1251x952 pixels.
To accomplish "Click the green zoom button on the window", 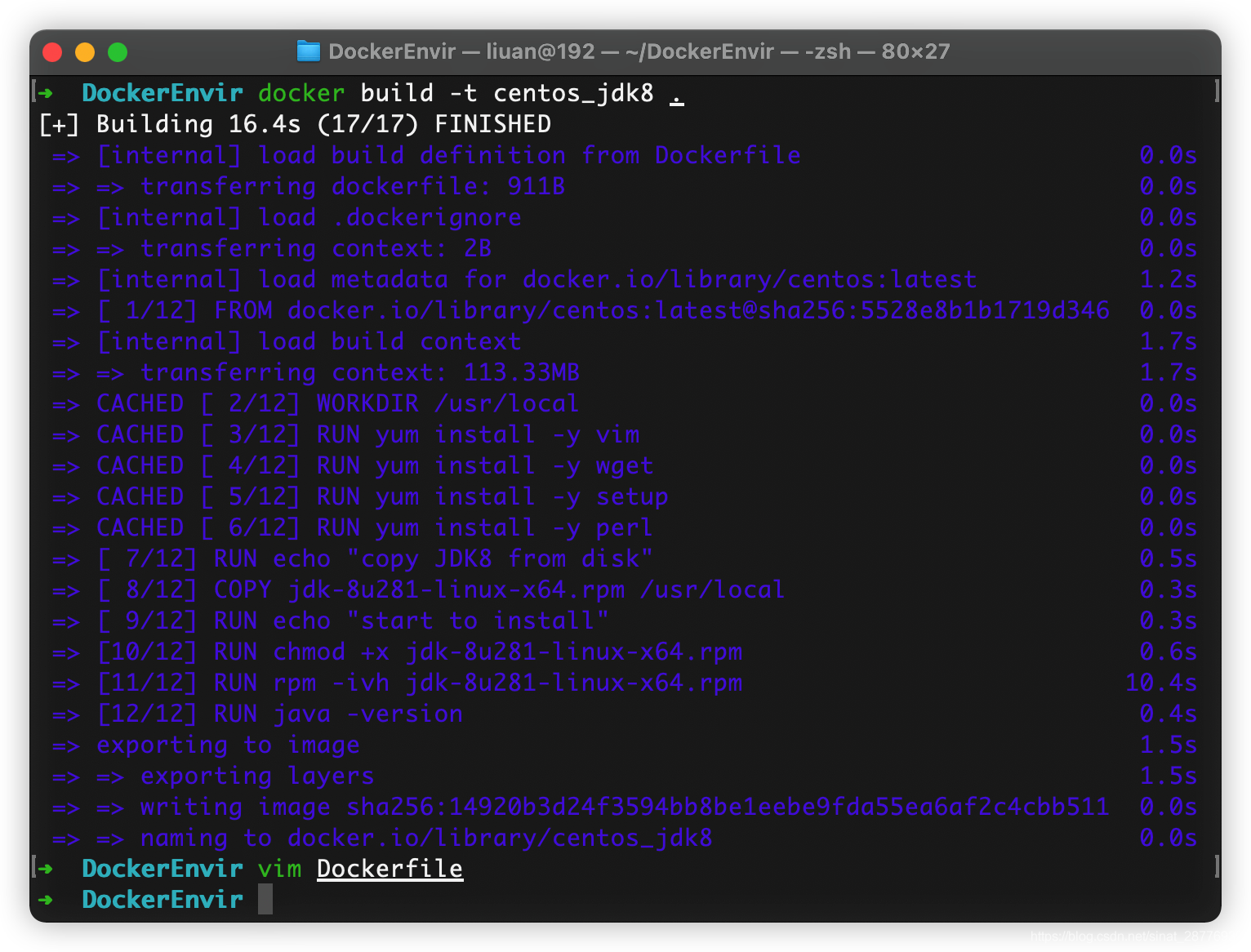I will pyautogui.click(x=118, y=51).
